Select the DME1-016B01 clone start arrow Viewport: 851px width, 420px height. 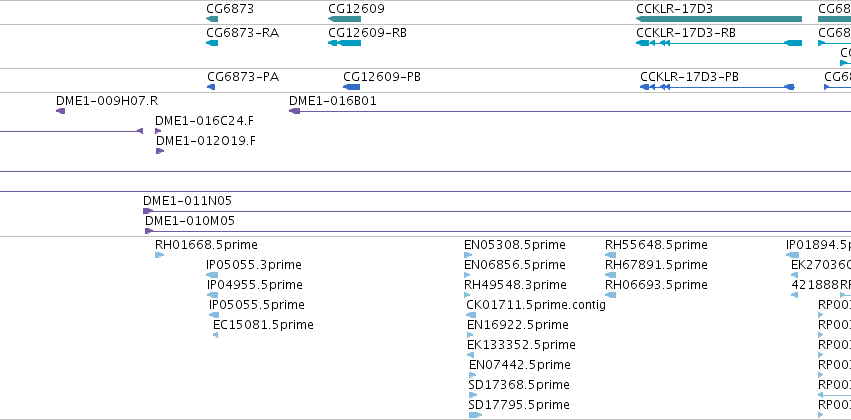point(295,111)
